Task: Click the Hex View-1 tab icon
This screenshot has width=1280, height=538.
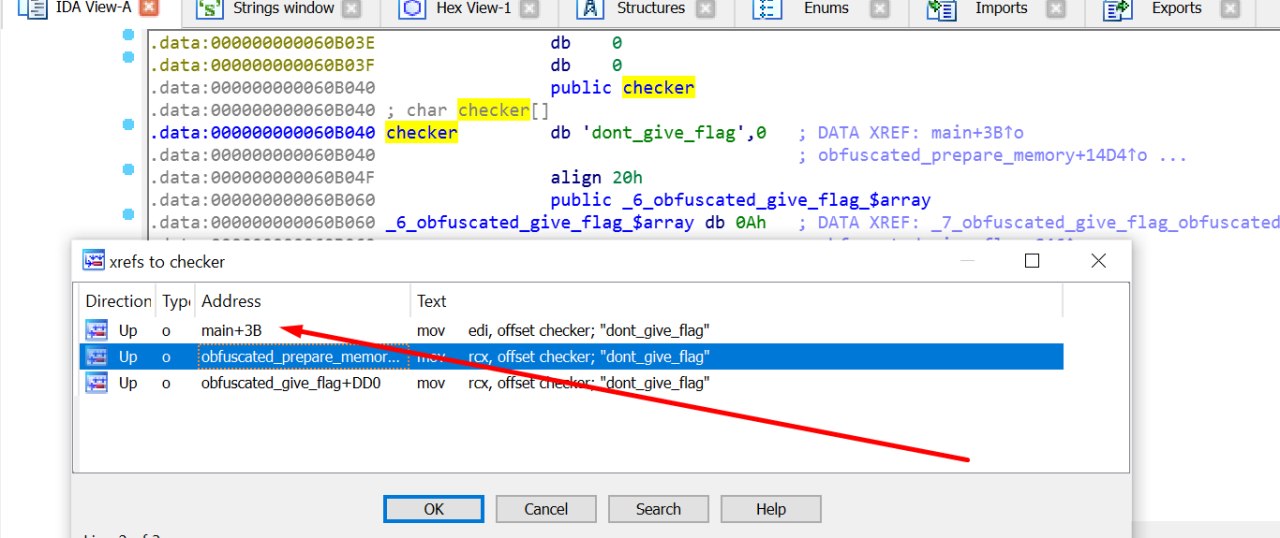Action: tap(412, 9)
